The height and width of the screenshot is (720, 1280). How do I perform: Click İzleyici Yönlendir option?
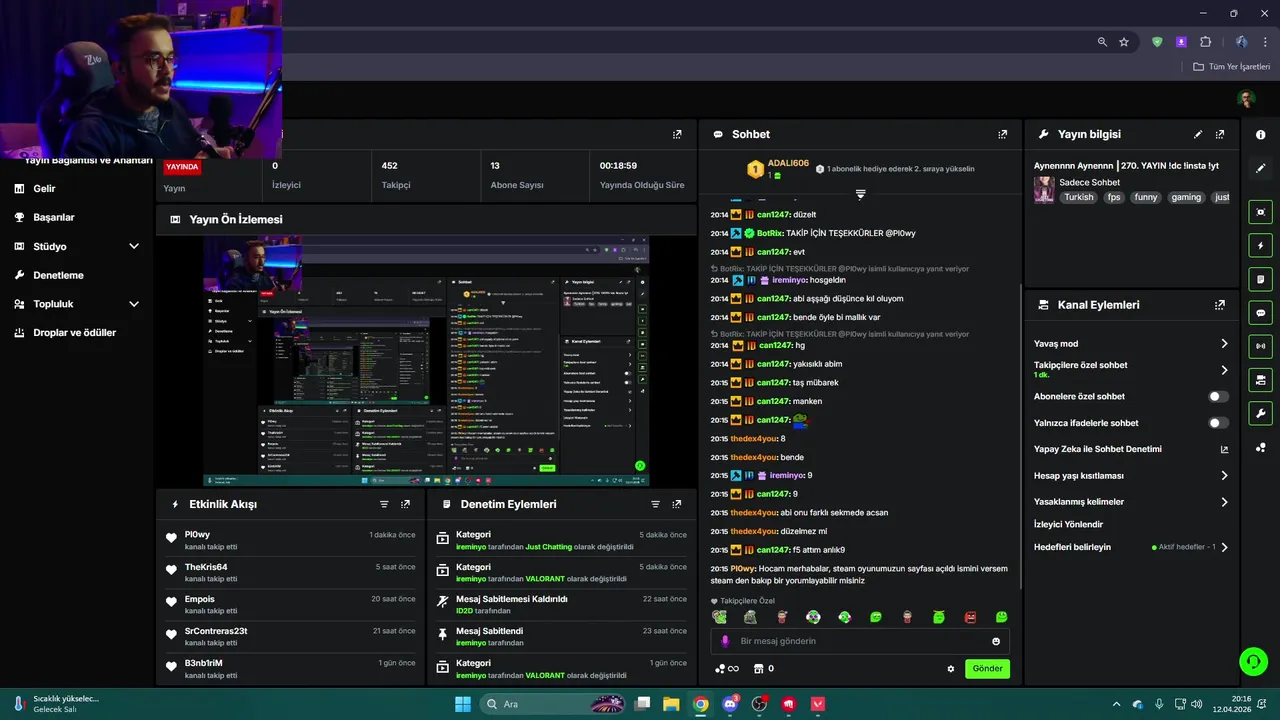pos(1068,524)
